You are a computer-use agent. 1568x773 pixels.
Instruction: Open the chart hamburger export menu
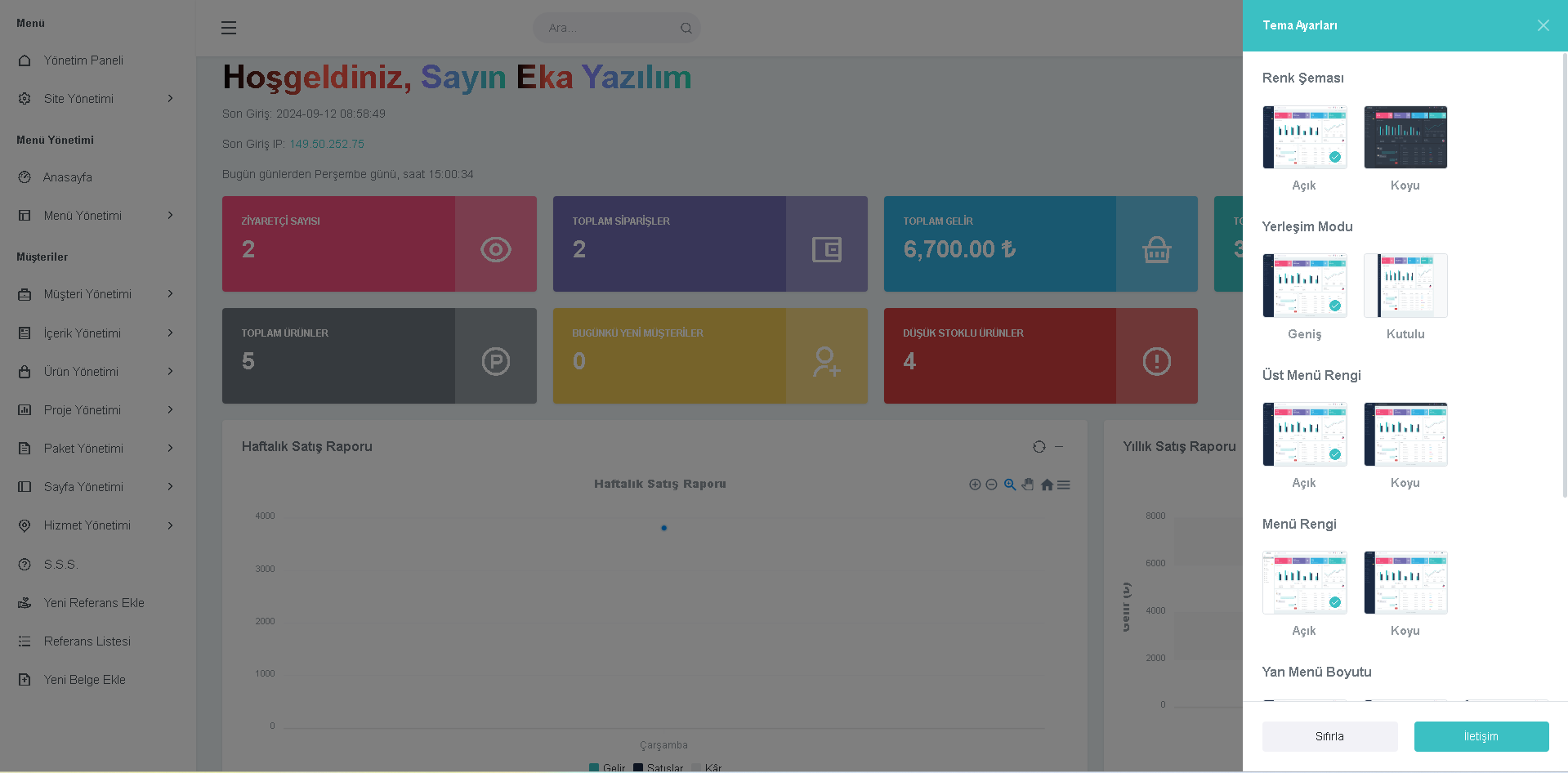pos(1064,485)
